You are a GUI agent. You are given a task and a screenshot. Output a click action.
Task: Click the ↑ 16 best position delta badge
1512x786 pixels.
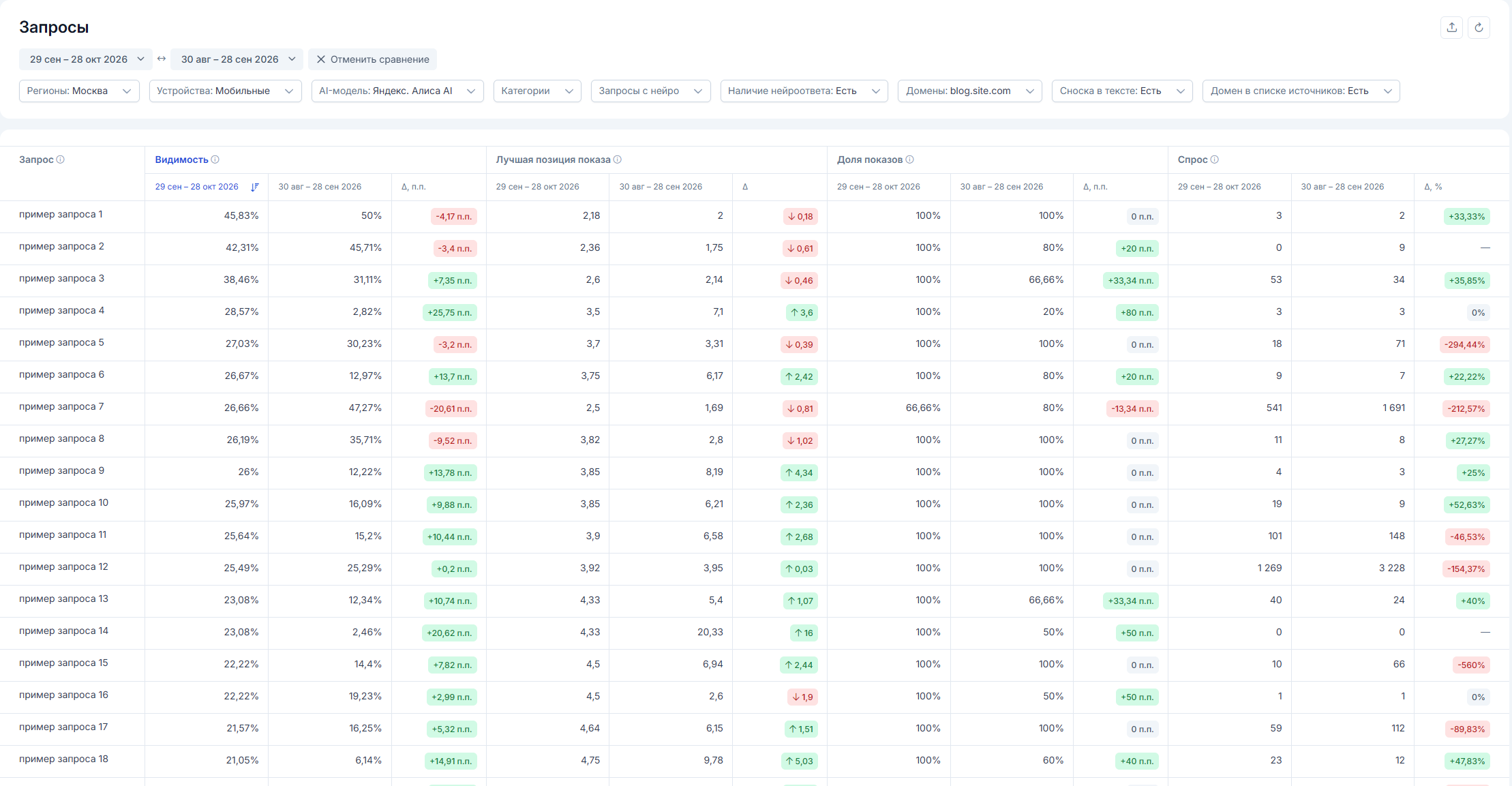804,633
